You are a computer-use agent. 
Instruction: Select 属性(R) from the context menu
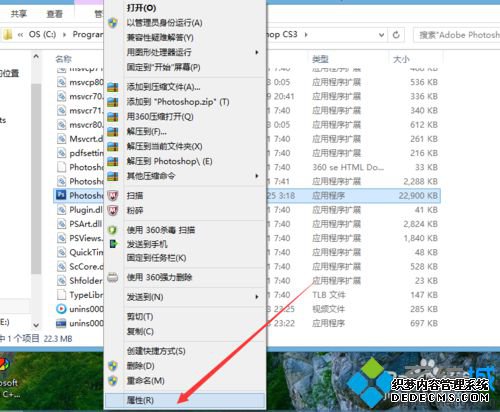(x=185, y=400)
